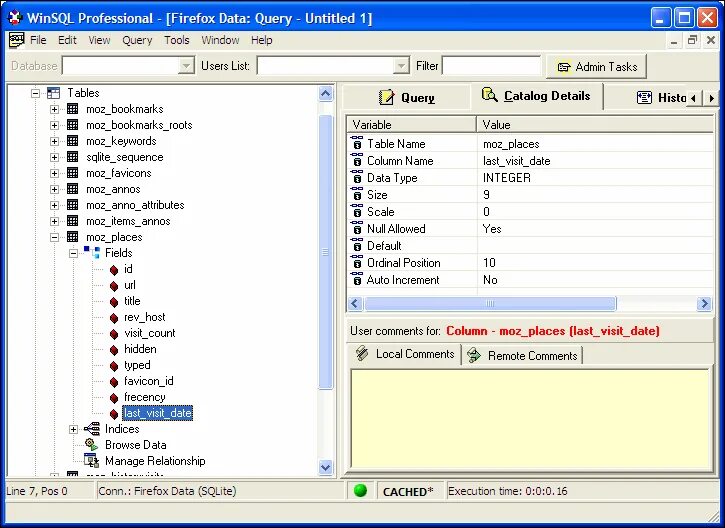725x528 pixels.
Task: Expand the moz_items_annos table
Action: tap(55, 221)
